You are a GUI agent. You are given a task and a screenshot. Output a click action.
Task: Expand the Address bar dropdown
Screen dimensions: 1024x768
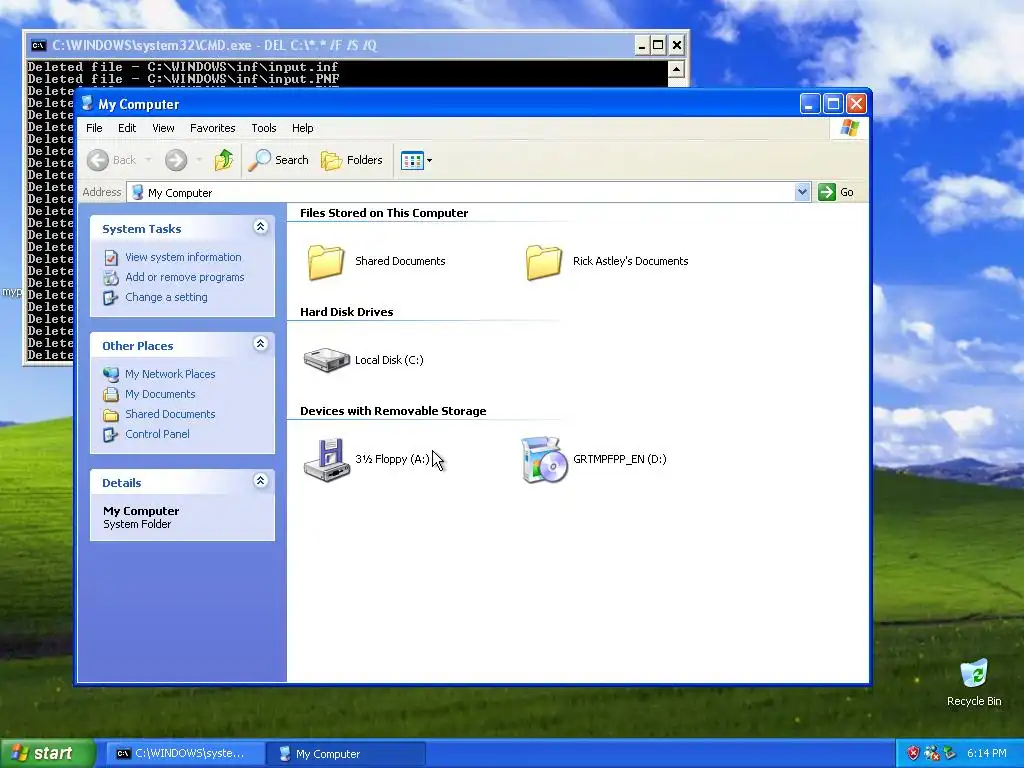click(x=803, y=192)
